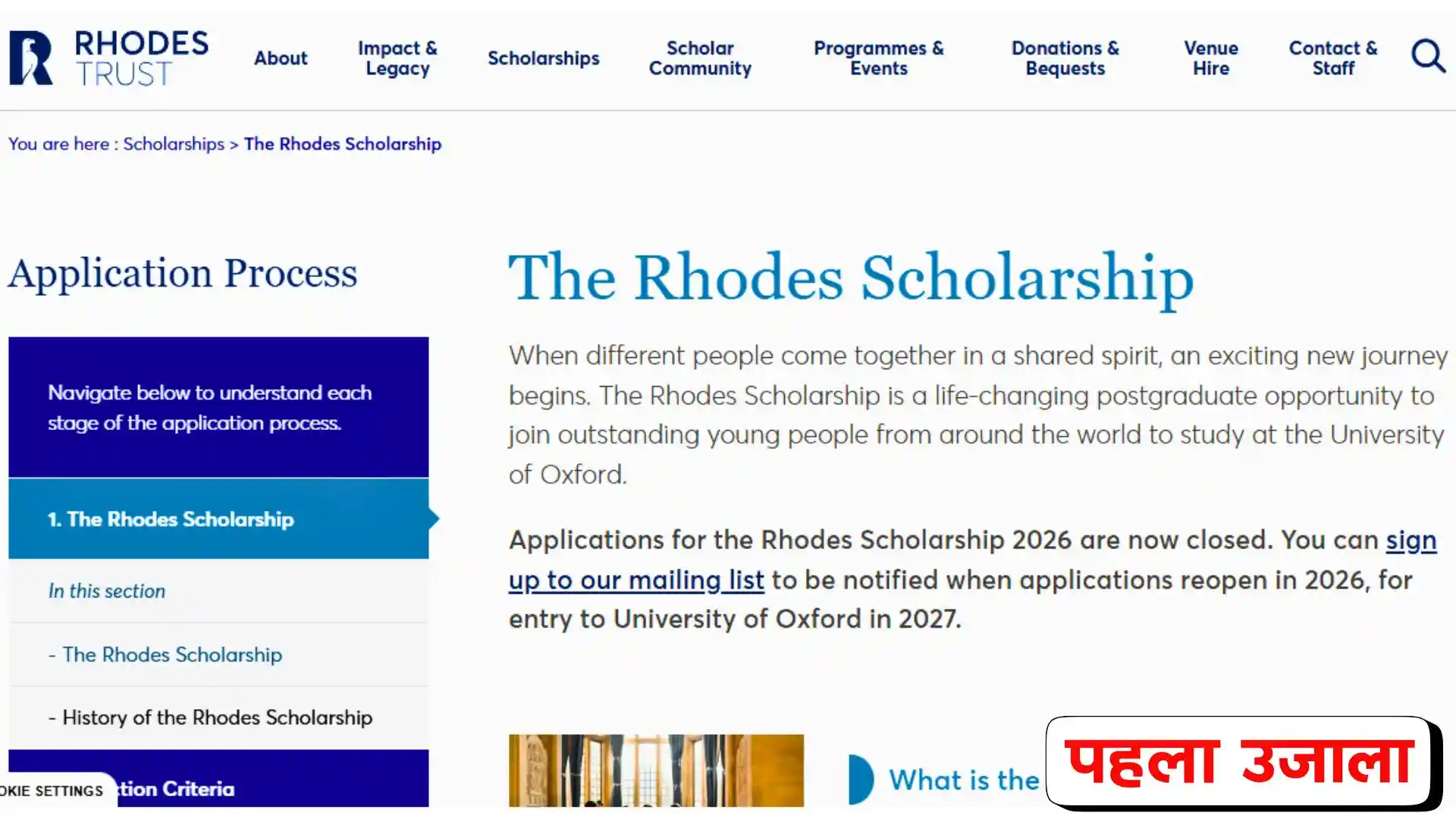This screenshot has width=1456, height=819.
Task: Select the arrow on '1. The Rhodes Scholarship'
Action: [432, 519]
